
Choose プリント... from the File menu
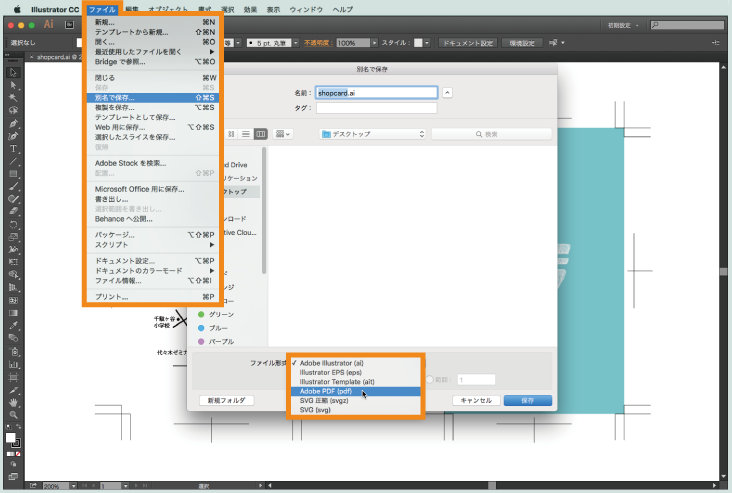coord(153,296)
